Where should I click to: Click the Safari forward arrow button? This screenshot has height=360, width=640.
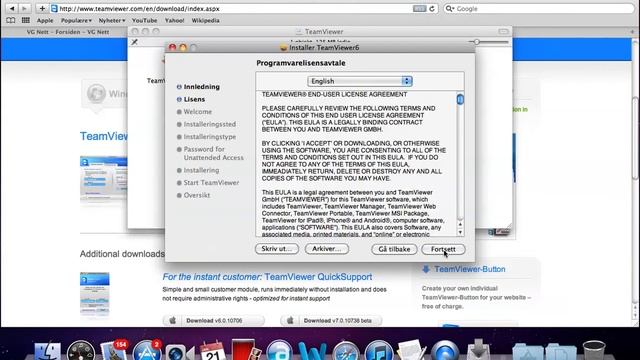tap(24, 8)
